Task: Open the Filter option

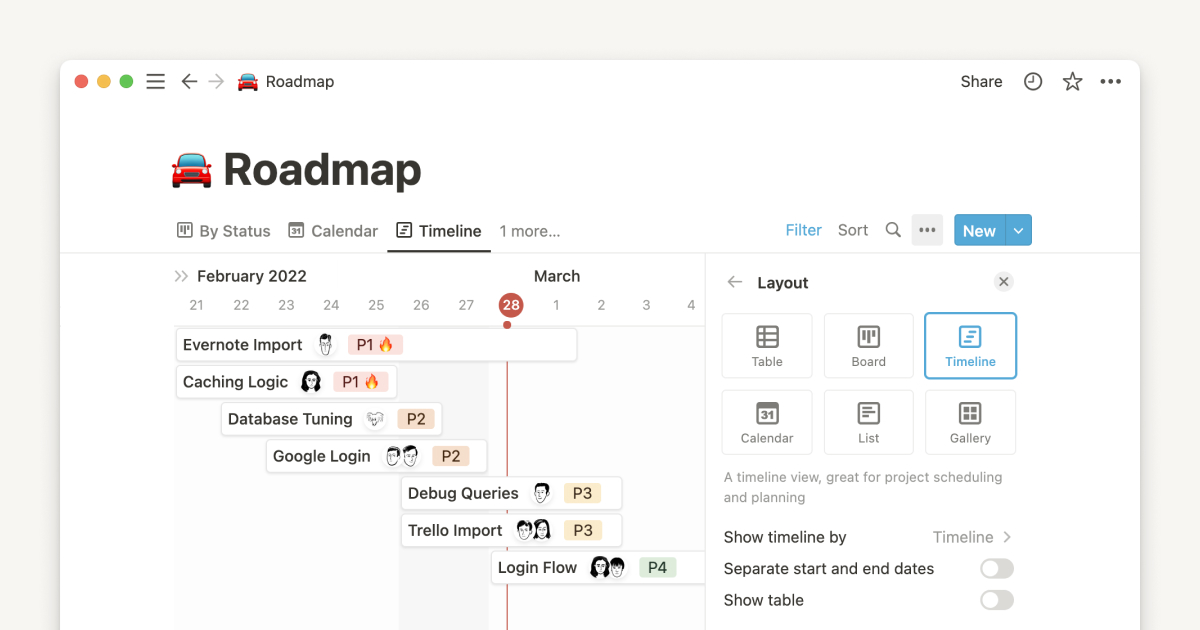Action: (x=803, y=230)
